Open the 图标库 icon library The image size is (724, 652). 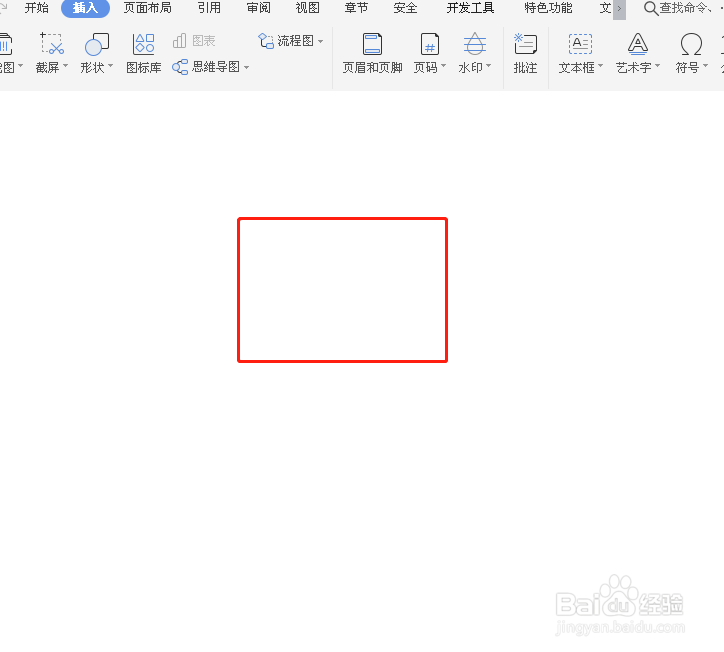144,54
